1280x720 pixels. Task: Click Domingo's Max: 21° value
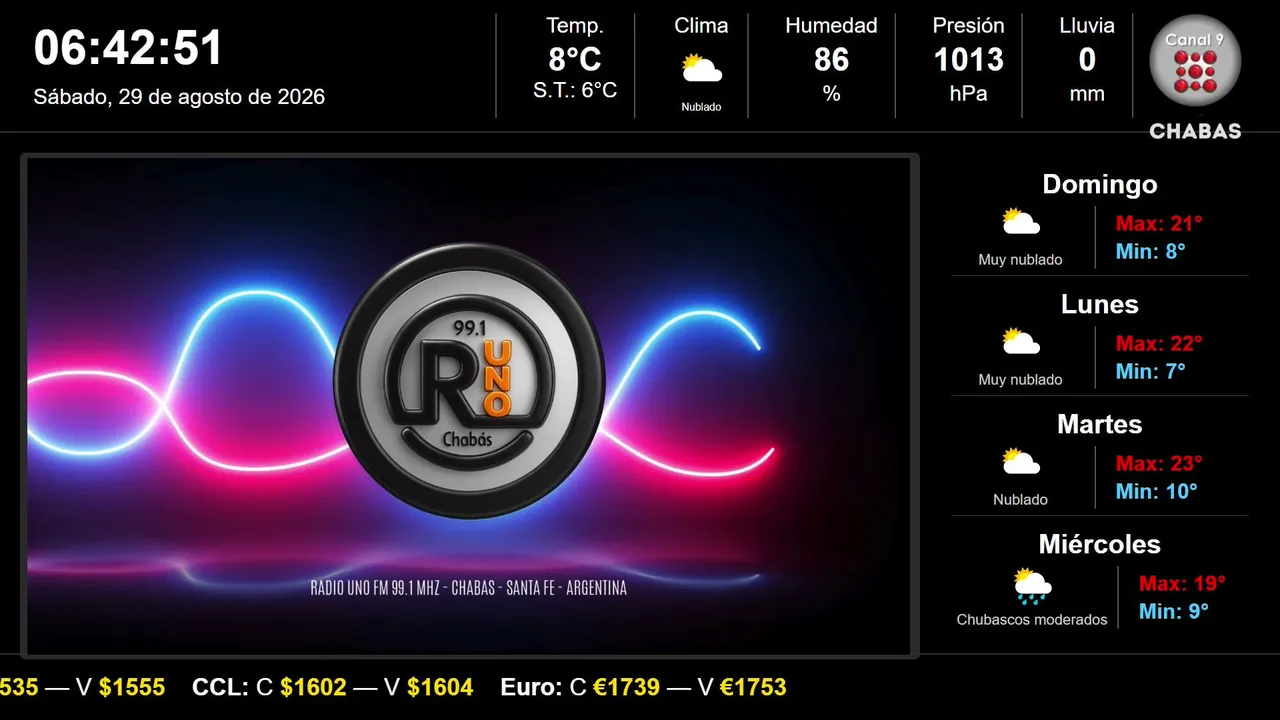[1159, 223]
